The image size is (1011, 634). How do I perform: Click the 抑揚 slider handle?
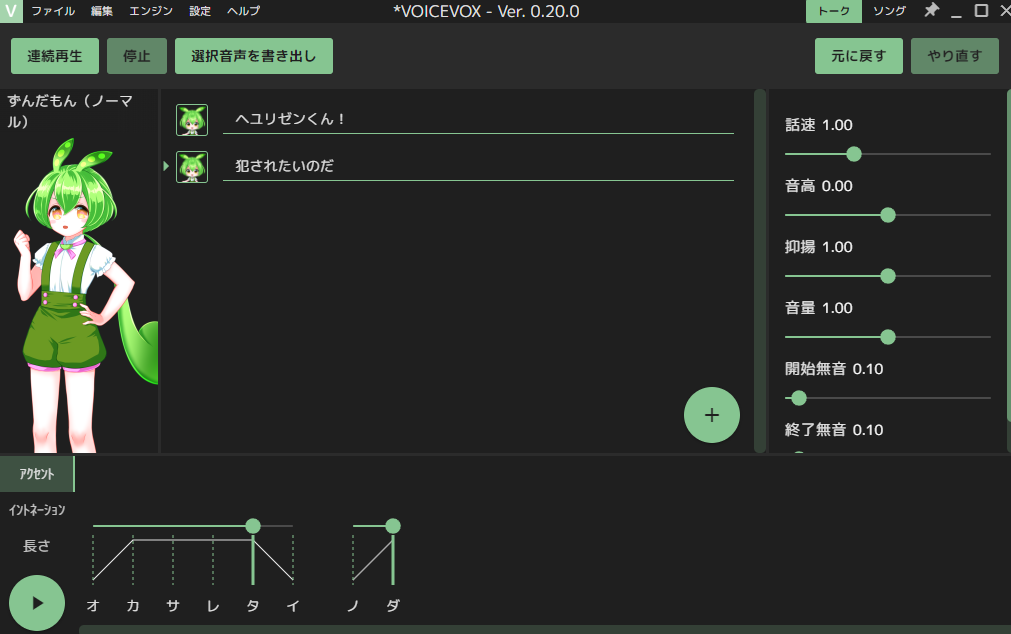(x=888, y=276)
